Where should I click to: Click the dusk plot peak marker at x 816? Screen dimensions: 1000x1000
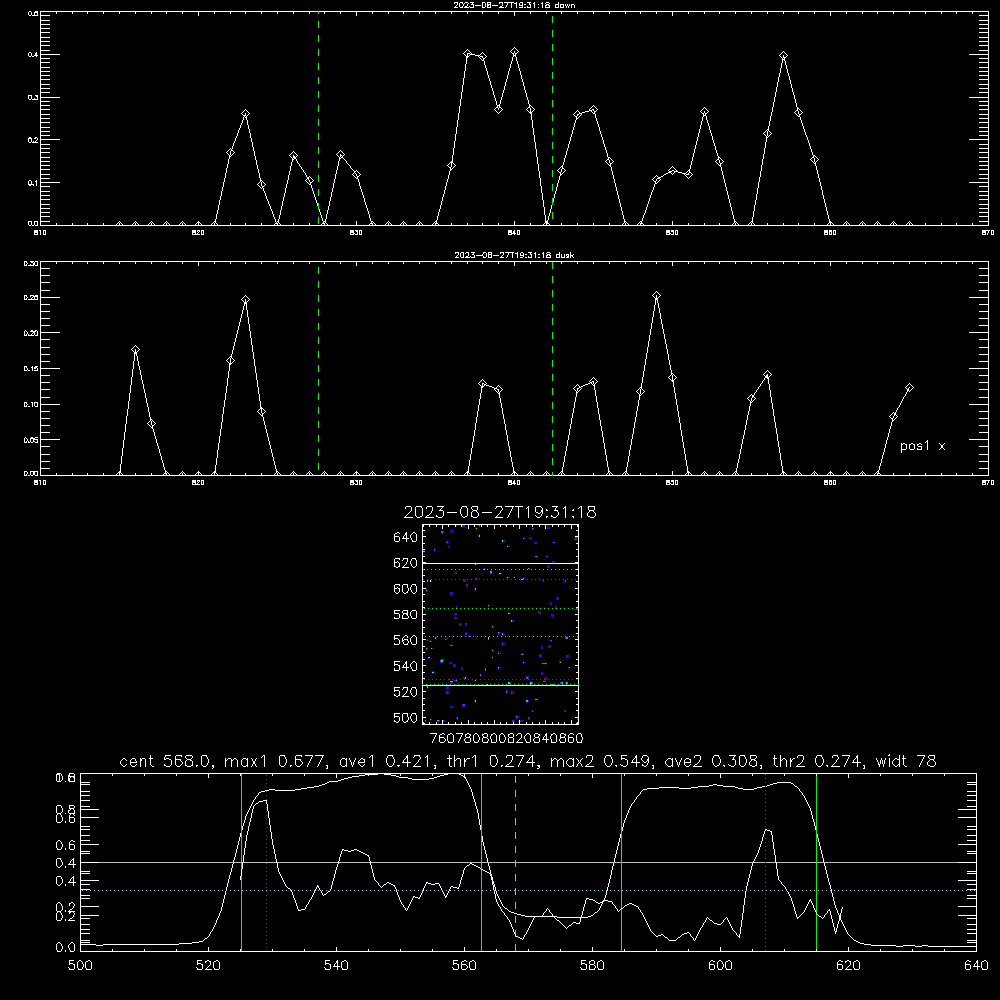pos(135,350)
